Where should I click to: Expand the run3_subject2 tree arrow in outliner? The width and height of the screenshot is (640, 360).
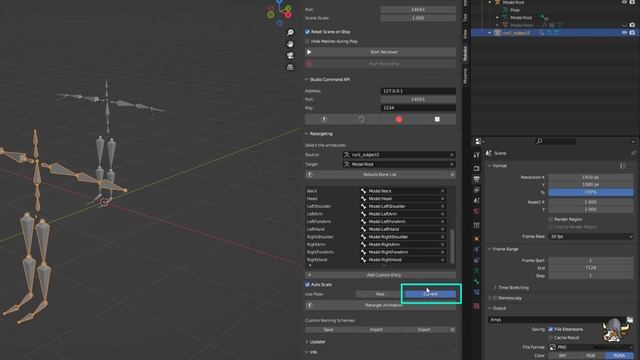490,33
